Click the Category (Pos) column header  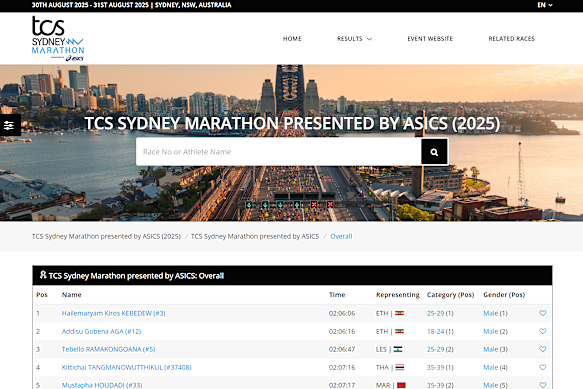(x=450, y=295)
